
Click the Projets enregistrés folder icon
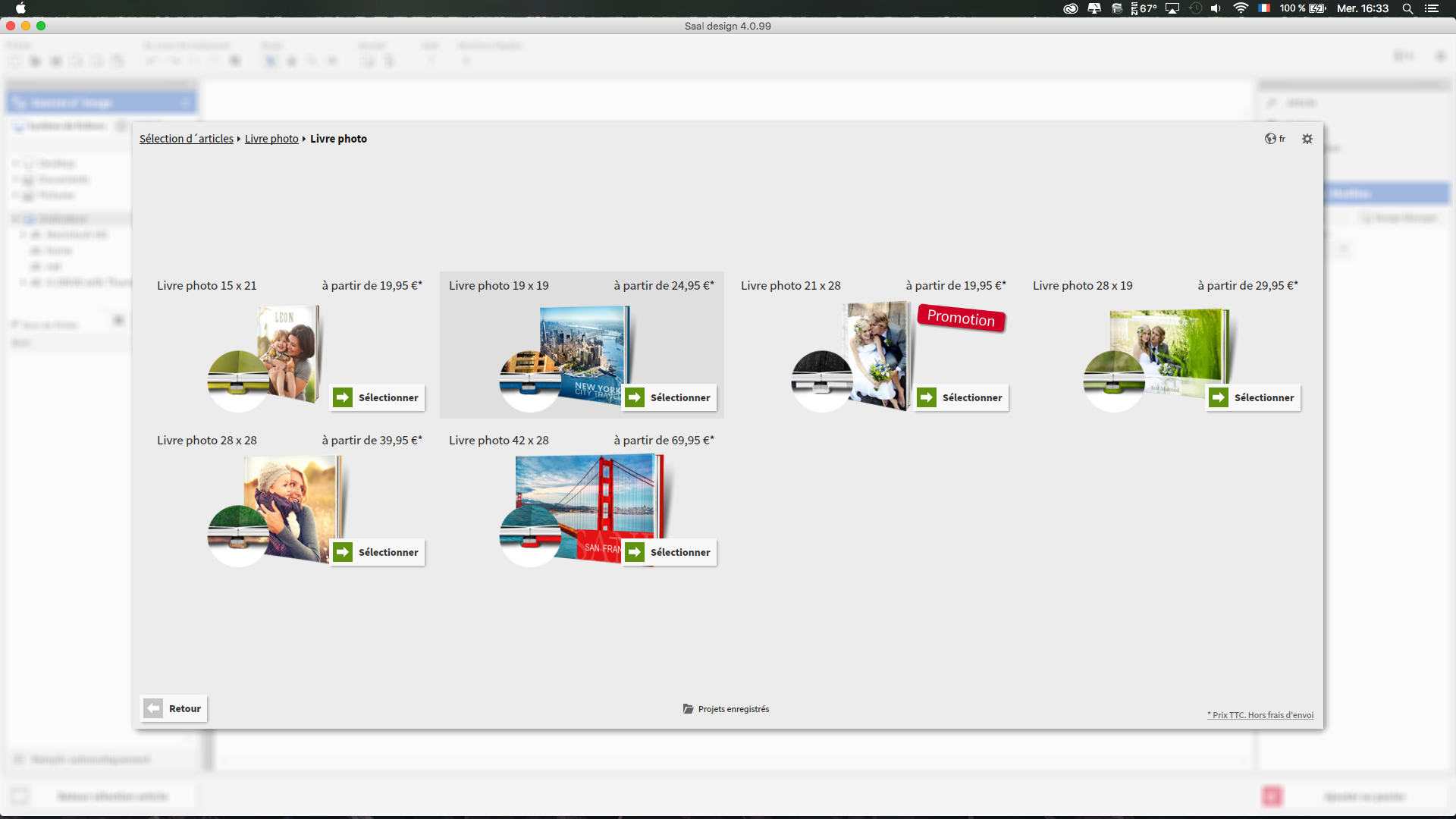pos(688,709)
